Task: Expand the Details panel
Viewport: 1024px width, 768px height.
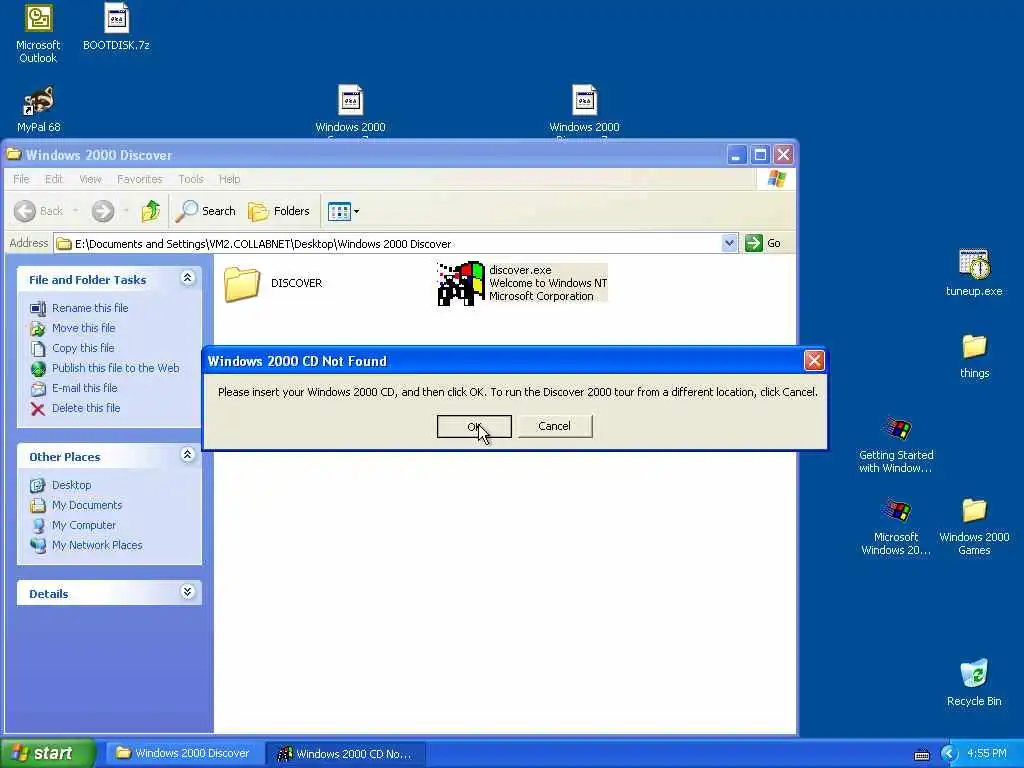Action: coord(187,592)
